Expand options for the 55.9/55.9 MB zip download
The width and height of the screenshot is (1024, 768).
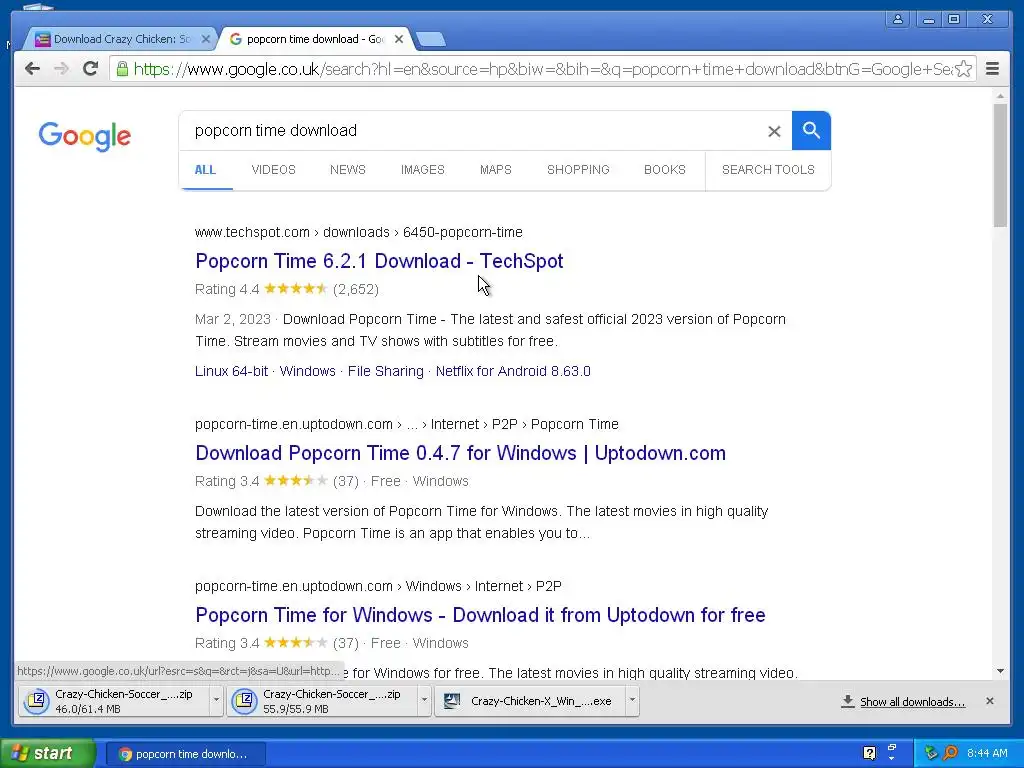pos(424,701)
